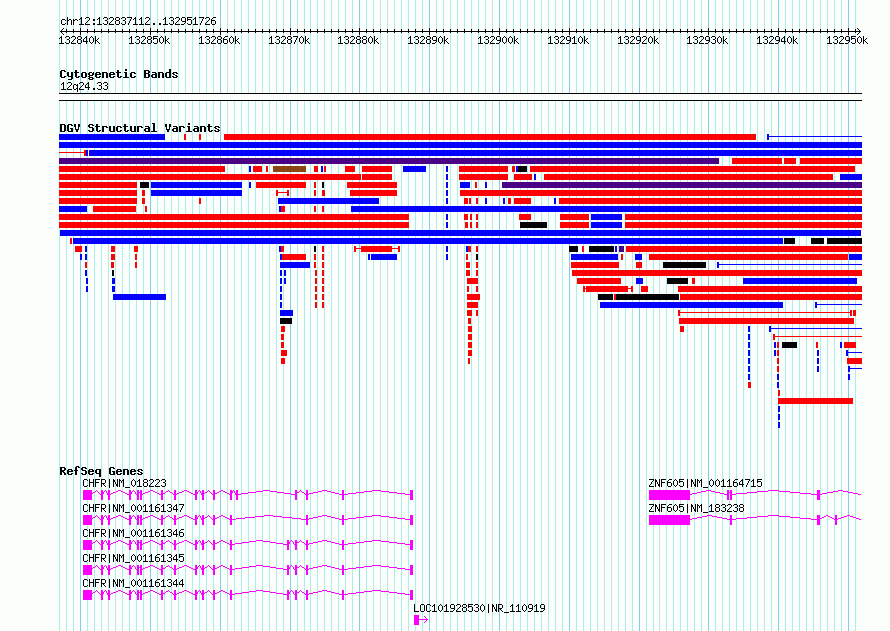This screenshot has height=631, width=890.
Task: Click the chr12:132837112..132951726 coordinate label
Action: 138,22
